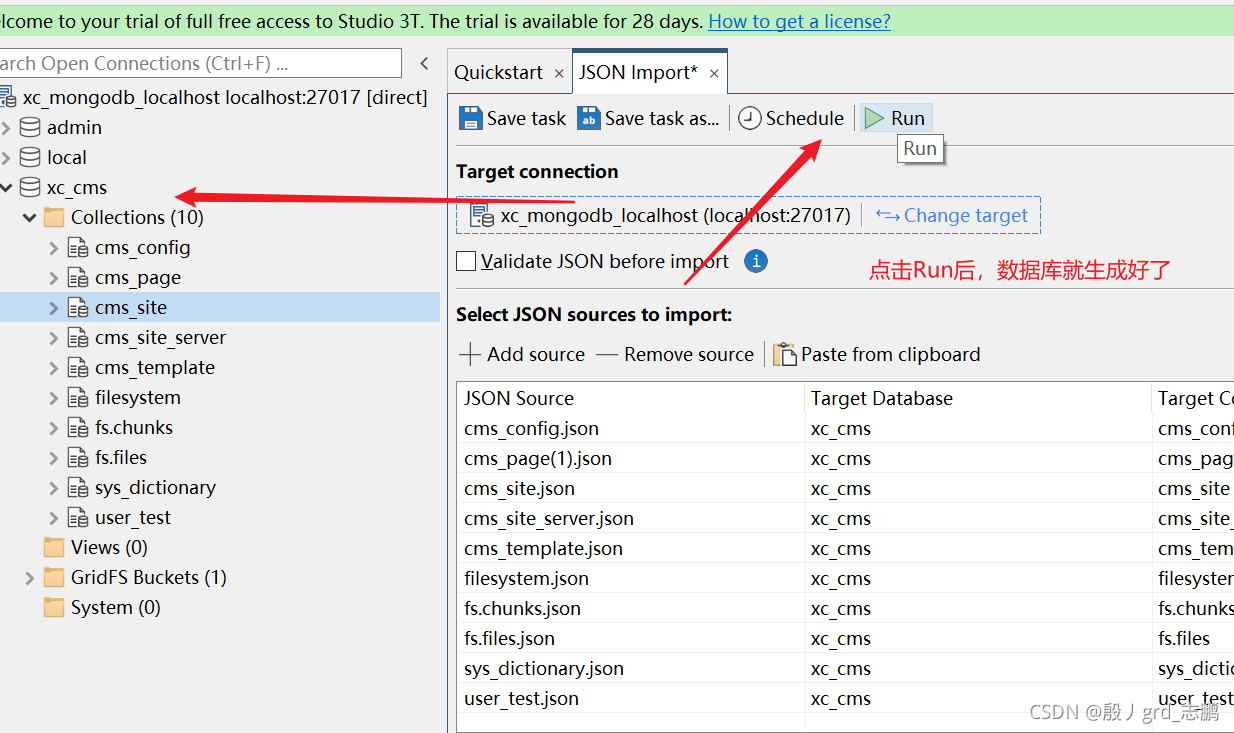1234x733 pixels.
Task: Click the xc_mongodb_localhost connection icon in tree
Action: tap(8, 97)
